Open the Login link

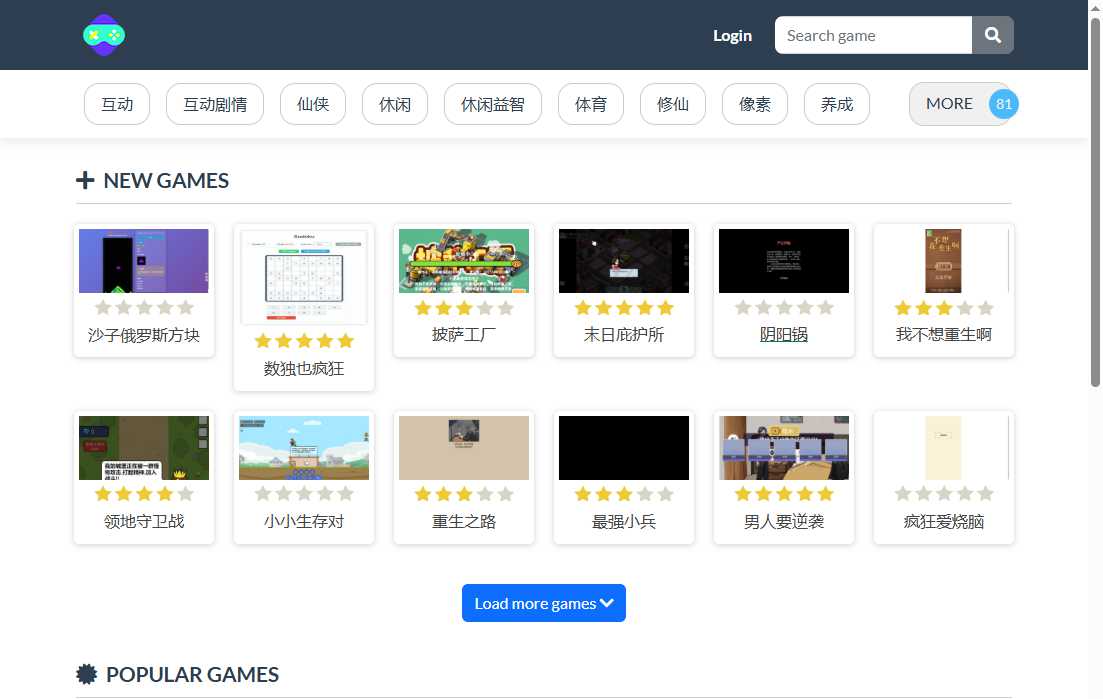pos(732,35)
